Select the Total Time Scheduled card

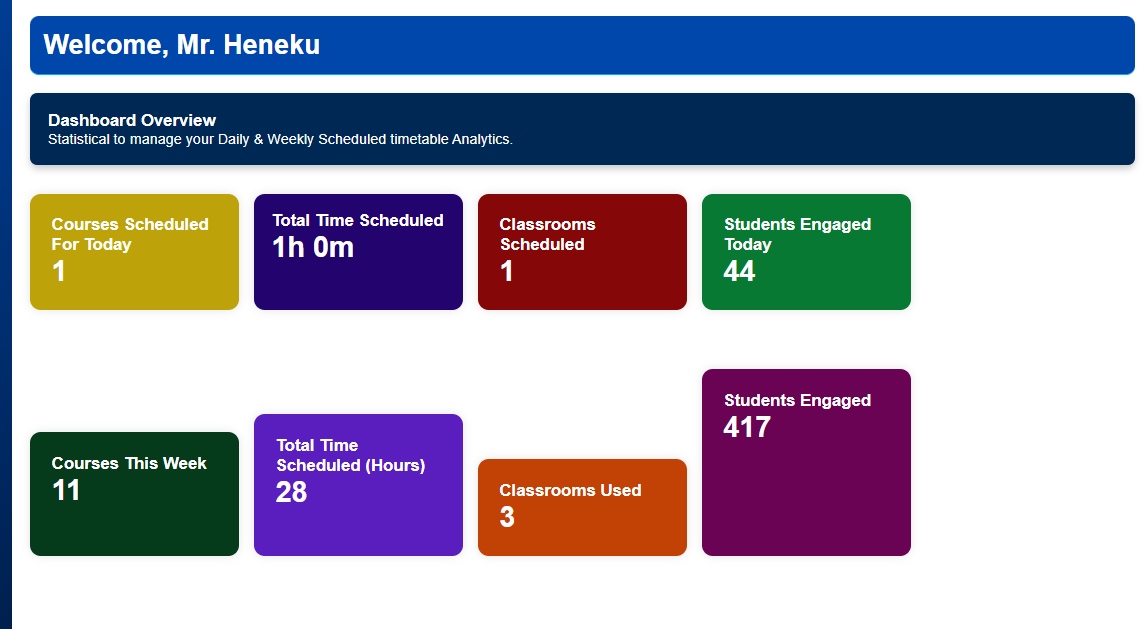click(358, 252)
